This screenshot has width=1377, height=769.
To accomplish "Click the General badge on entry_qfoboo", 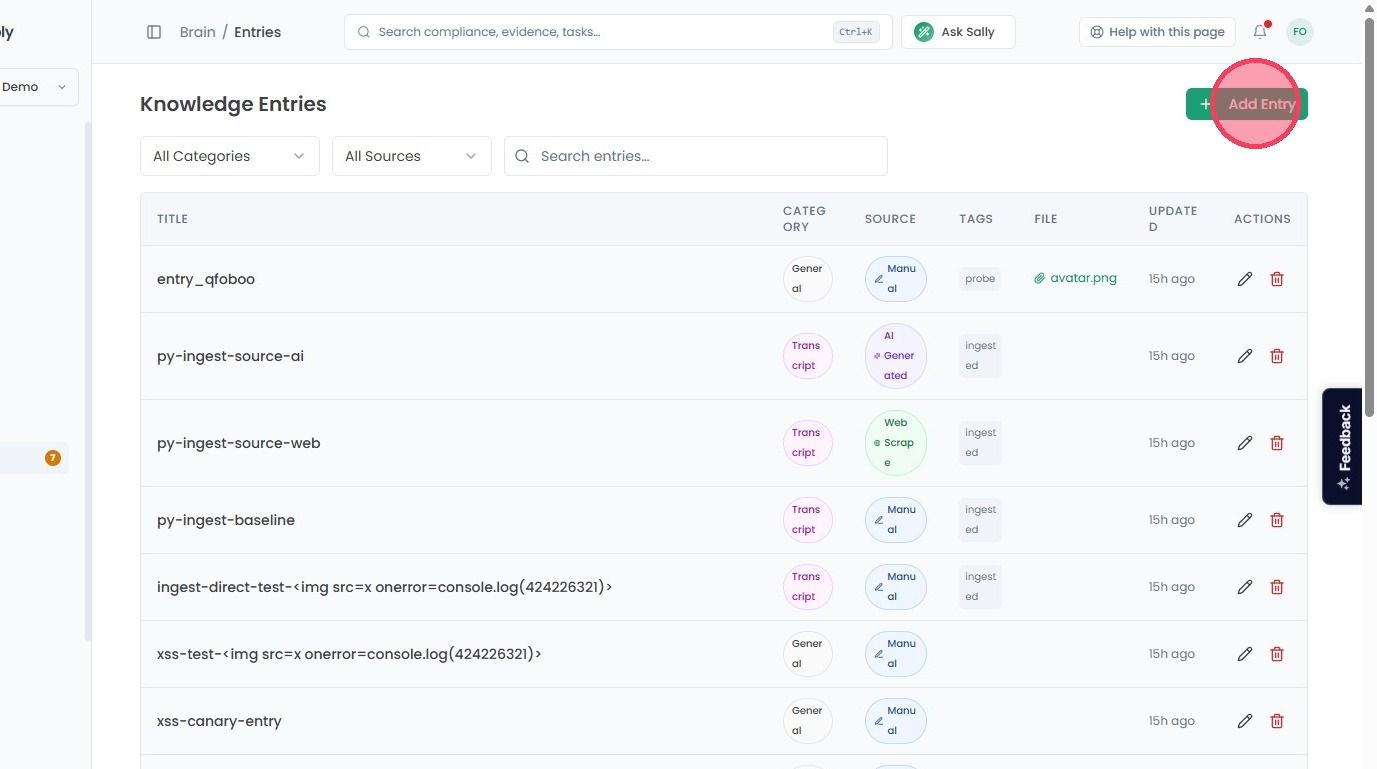I will tap(808, 279).
